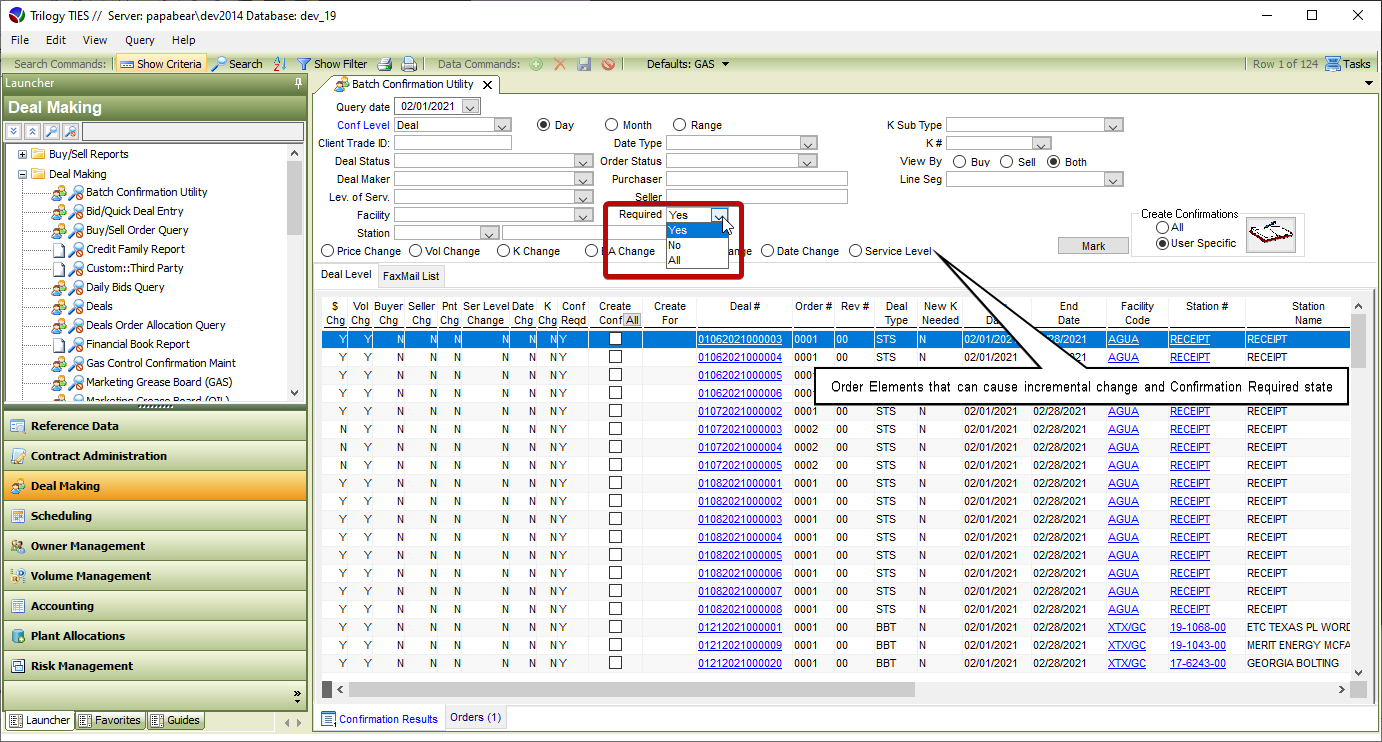This screenshot has width=1382, height=742.
Task: Pin the Launcher panel
Action: [298, 84]
